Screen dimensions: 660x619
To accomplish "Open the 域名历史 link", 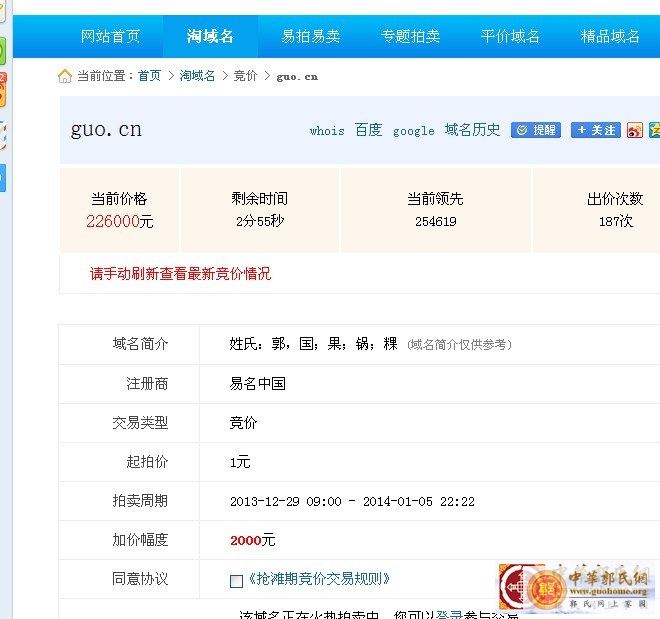I will 472,130.
